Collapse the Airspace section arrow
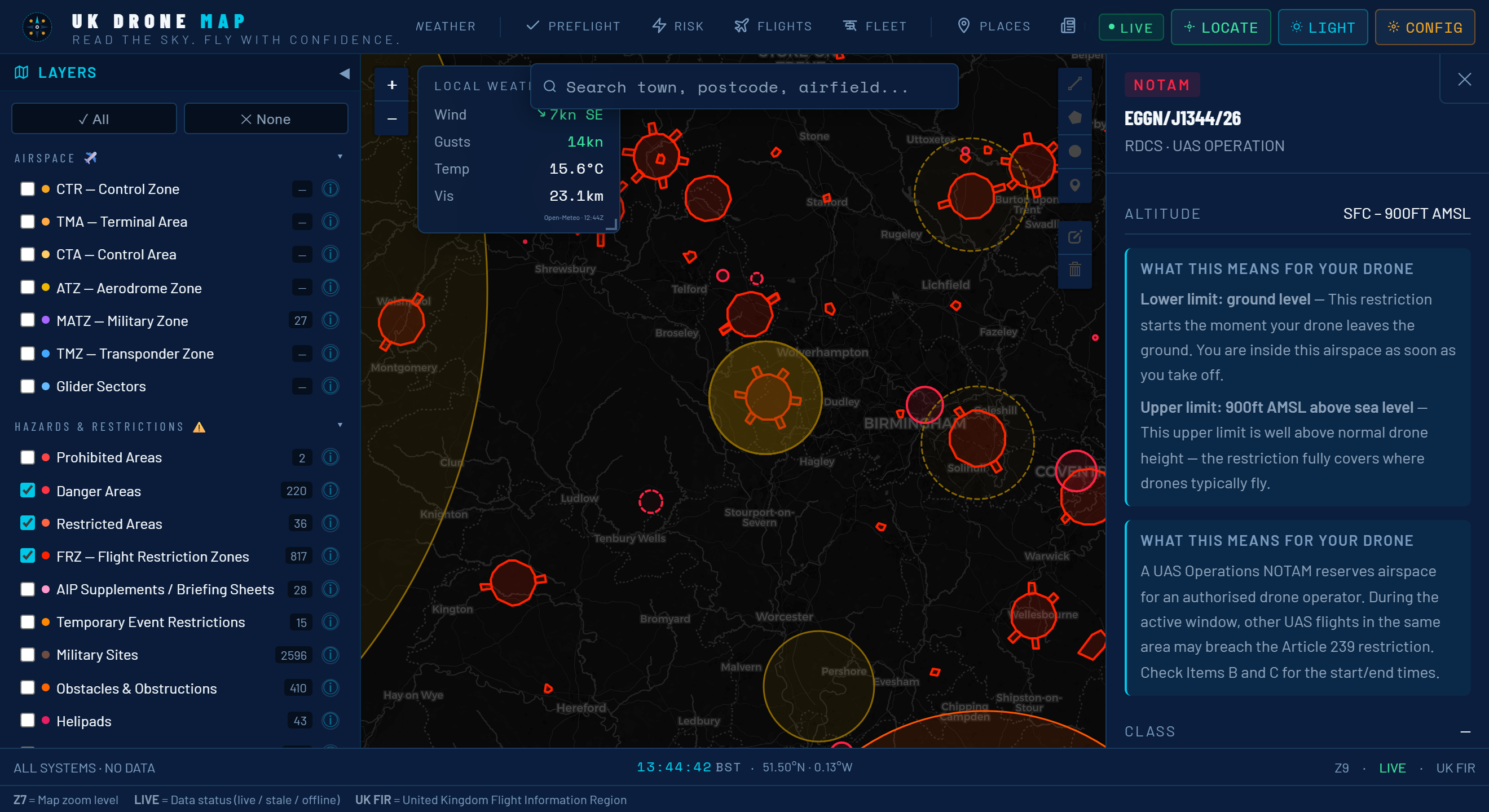 tap(340, 157)
